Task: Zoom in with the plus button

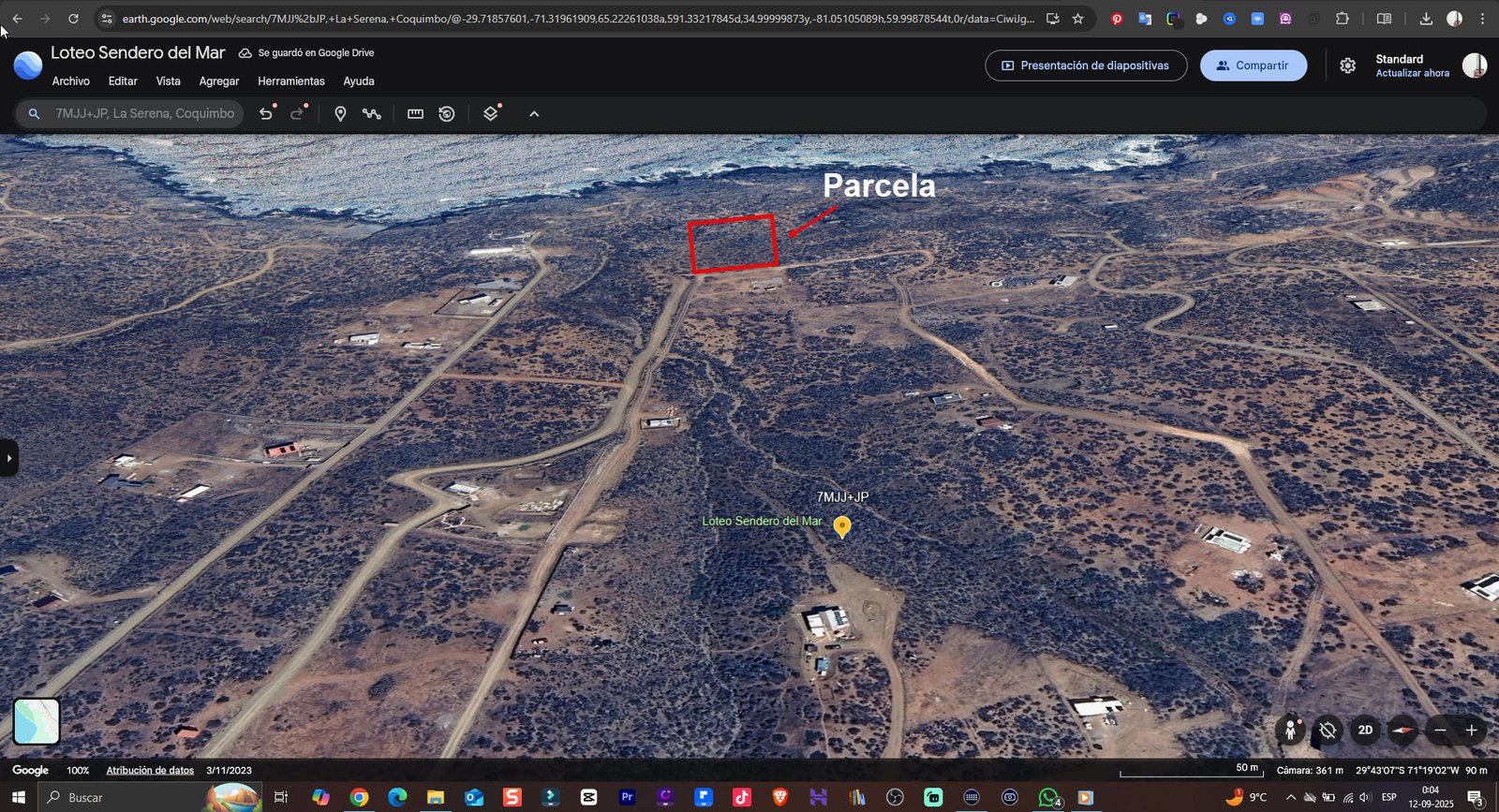Action: 1471,730
